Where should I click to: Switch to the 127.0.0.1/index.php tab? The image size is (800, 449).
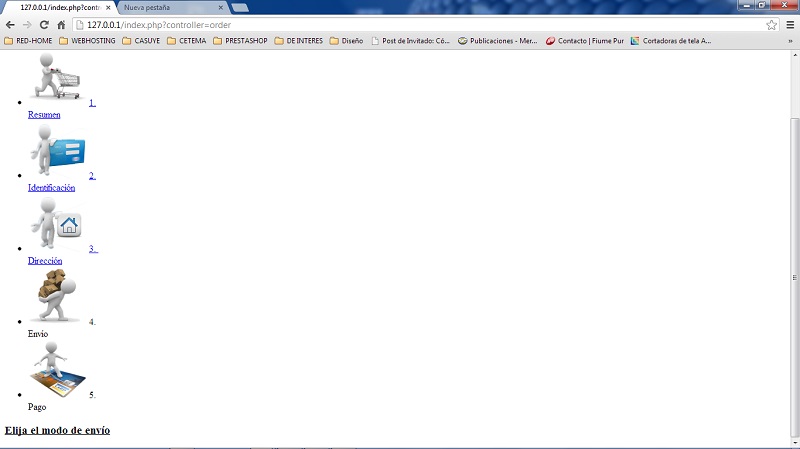point(59,8)
